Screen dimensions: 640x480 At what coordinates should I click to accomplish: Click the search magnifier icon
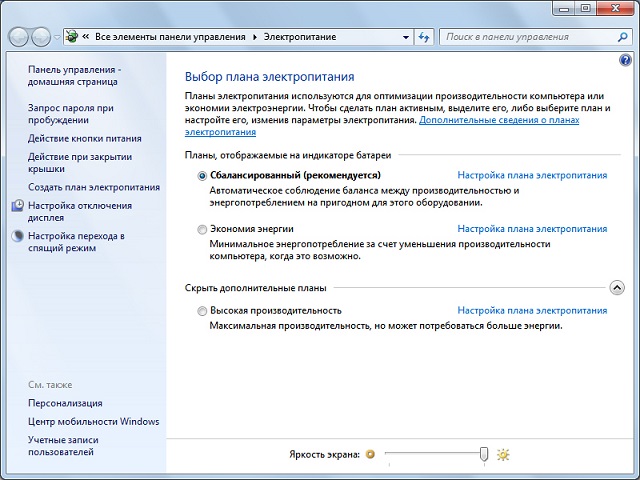click(622, 37)
